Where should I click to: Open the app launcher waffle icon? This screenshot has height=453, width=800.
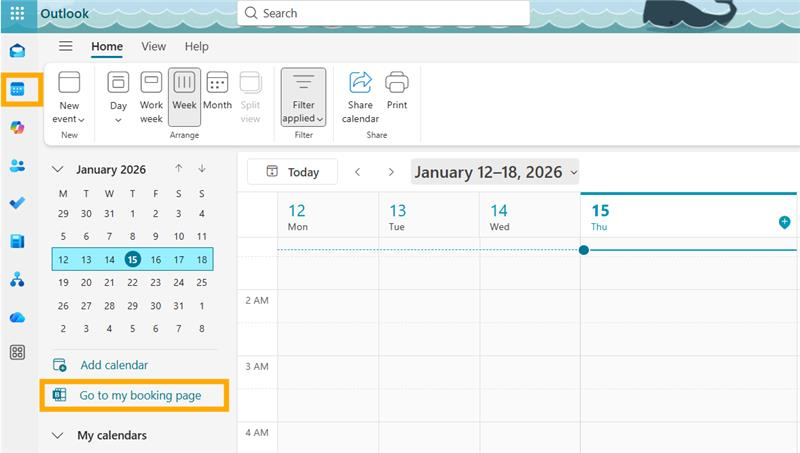(x=17, y=14)
